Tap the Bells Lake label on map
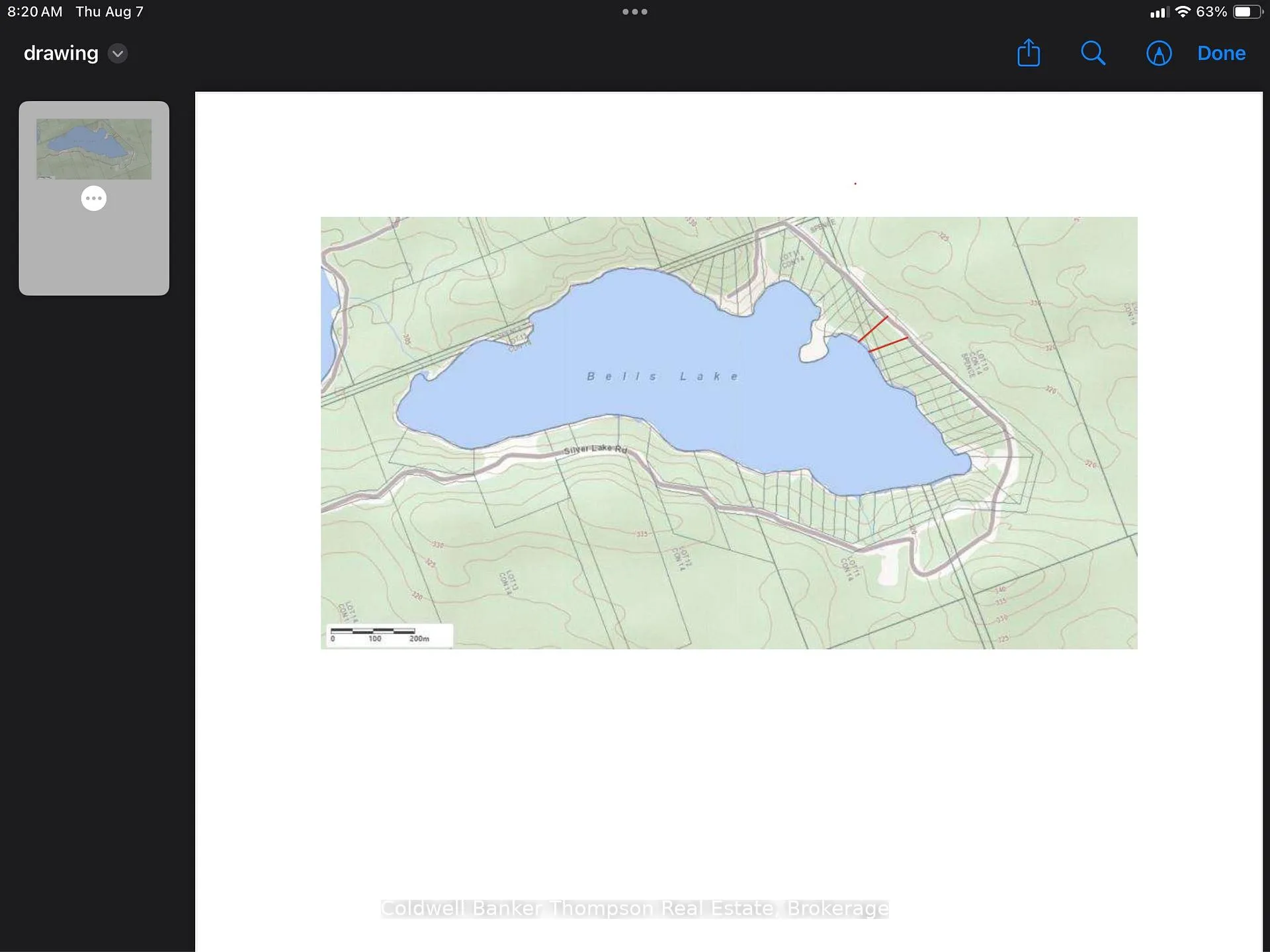The image size is (1270, 952). point(662,376)
